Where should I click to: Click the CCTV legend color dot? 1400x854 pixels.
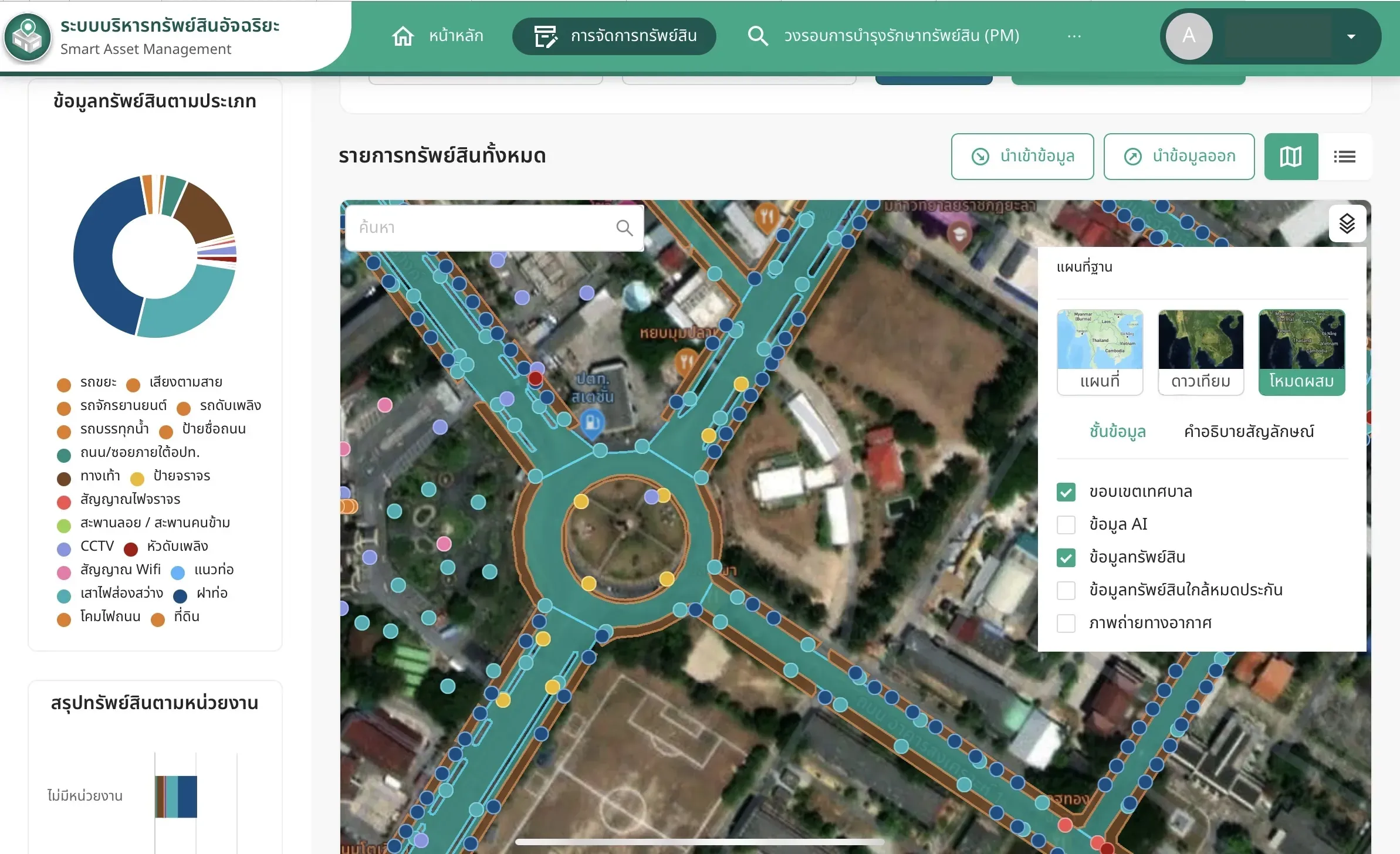[64, 549]
